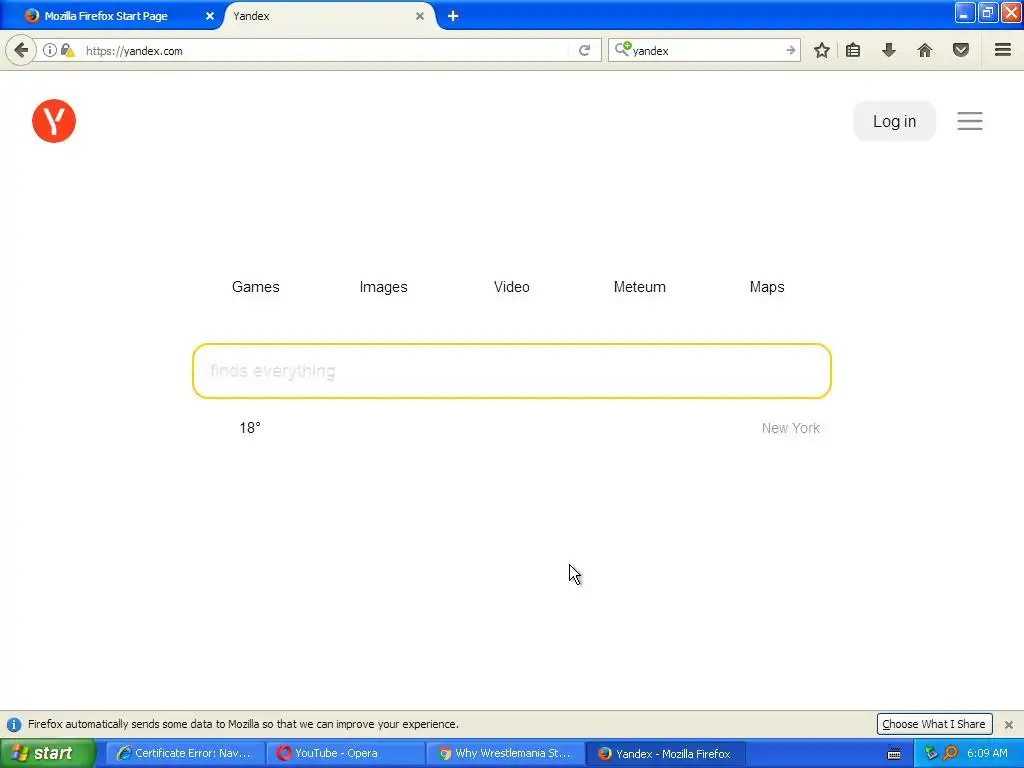Open site information icon in address bar
This screenshot has width=1024, height=768.
50,50
